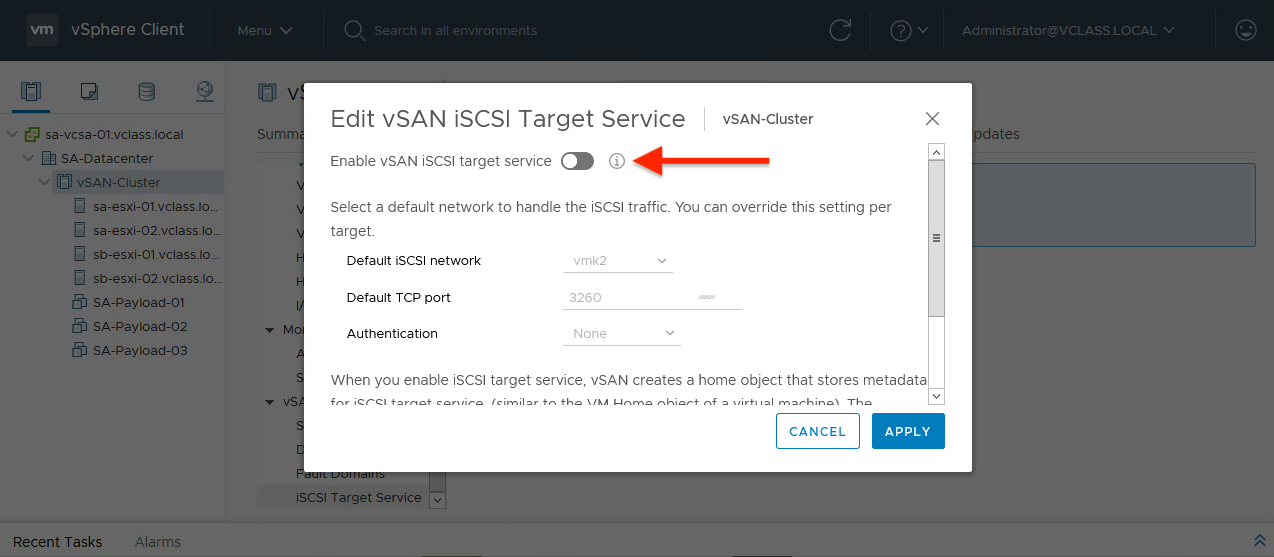
Task: Close the Edit vSAN iSCSI Target Service dialog
Action: (932, 119)
